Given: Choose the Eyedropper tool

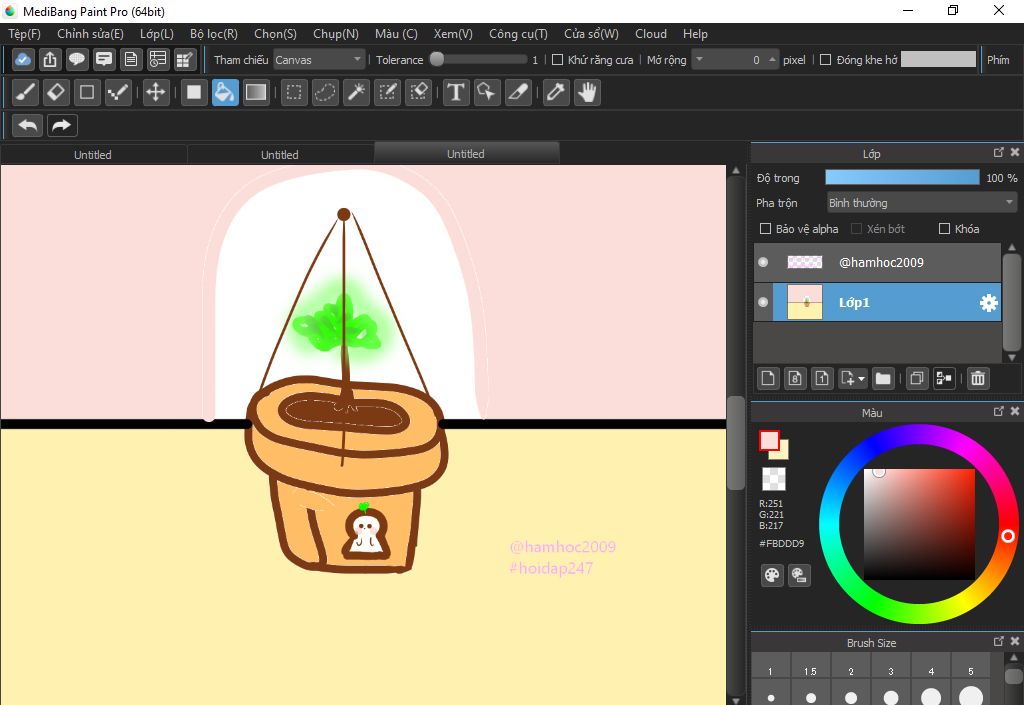Looking at the screenshot, I should pyautogui.click(x=555, y=93).
